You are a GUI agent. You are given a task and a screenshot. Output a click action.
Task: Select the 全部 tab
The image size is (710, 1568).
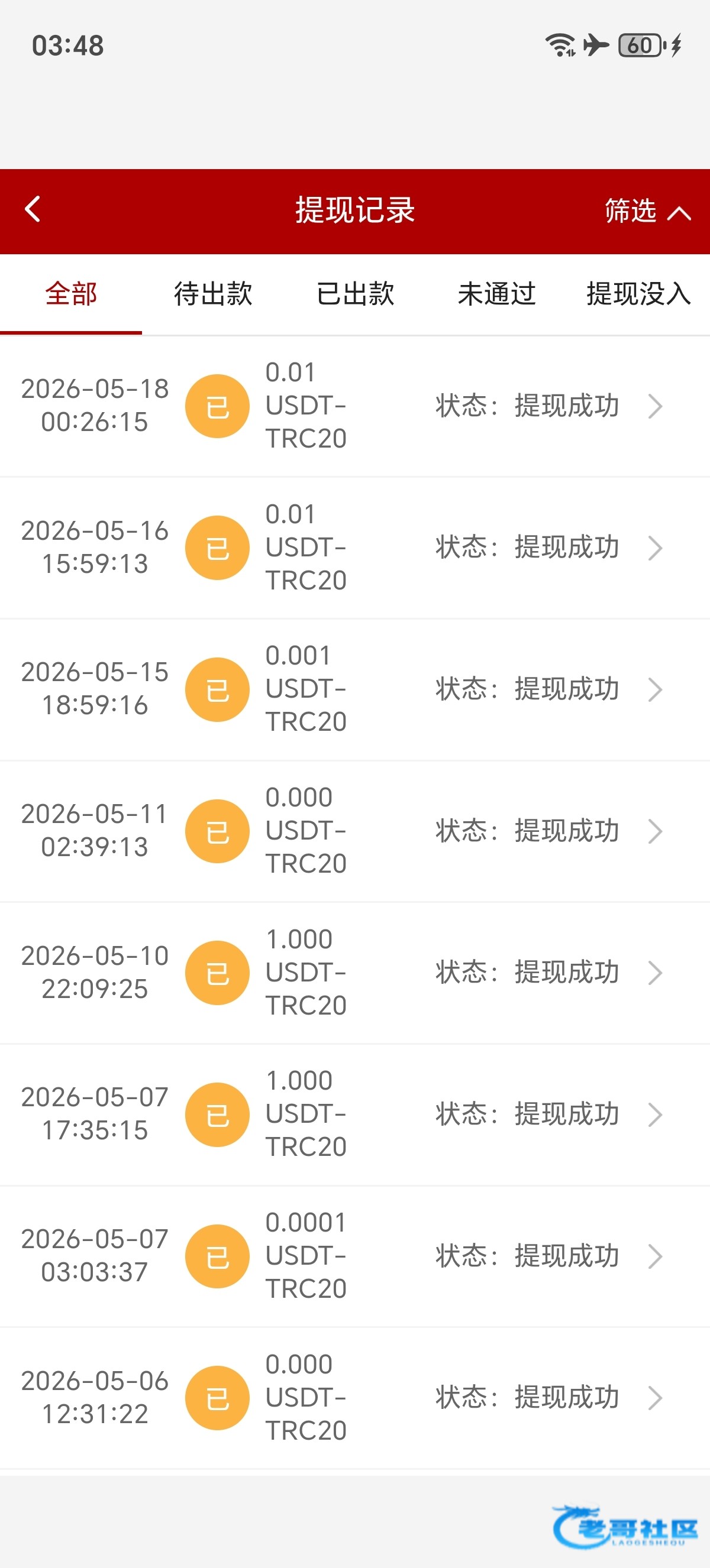pyautogui.click(x=71, y=294)
